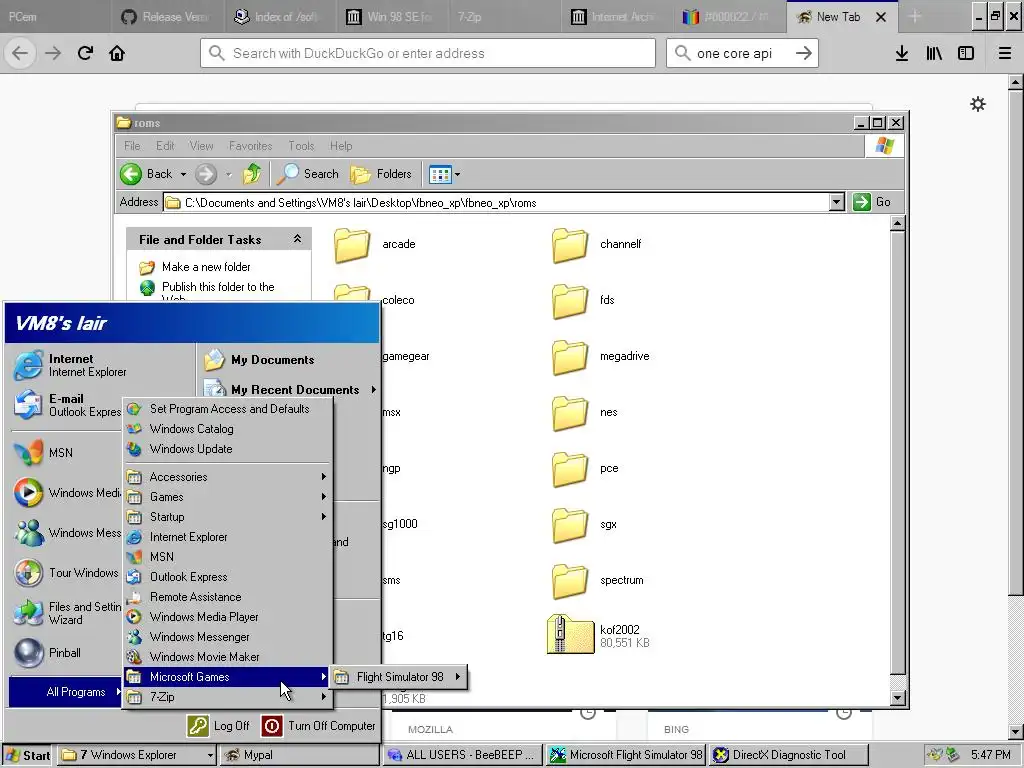Screen dimensions: 1024x768
Task: Click the Start button
Action: [27, 755]
